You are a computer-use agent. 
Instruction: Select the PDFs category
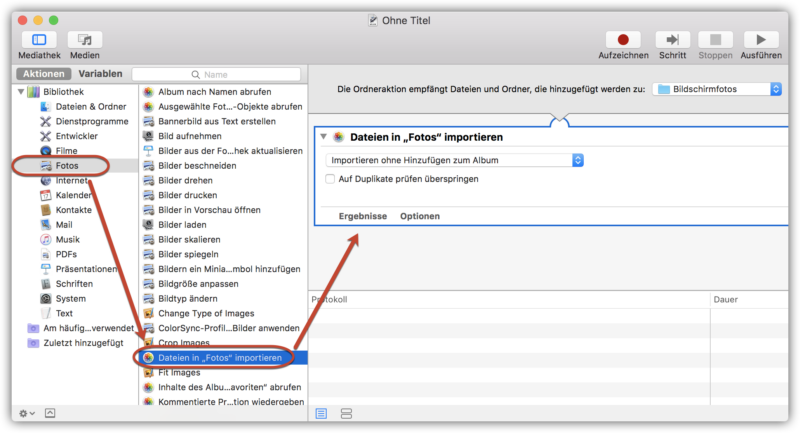coord(66,254)
